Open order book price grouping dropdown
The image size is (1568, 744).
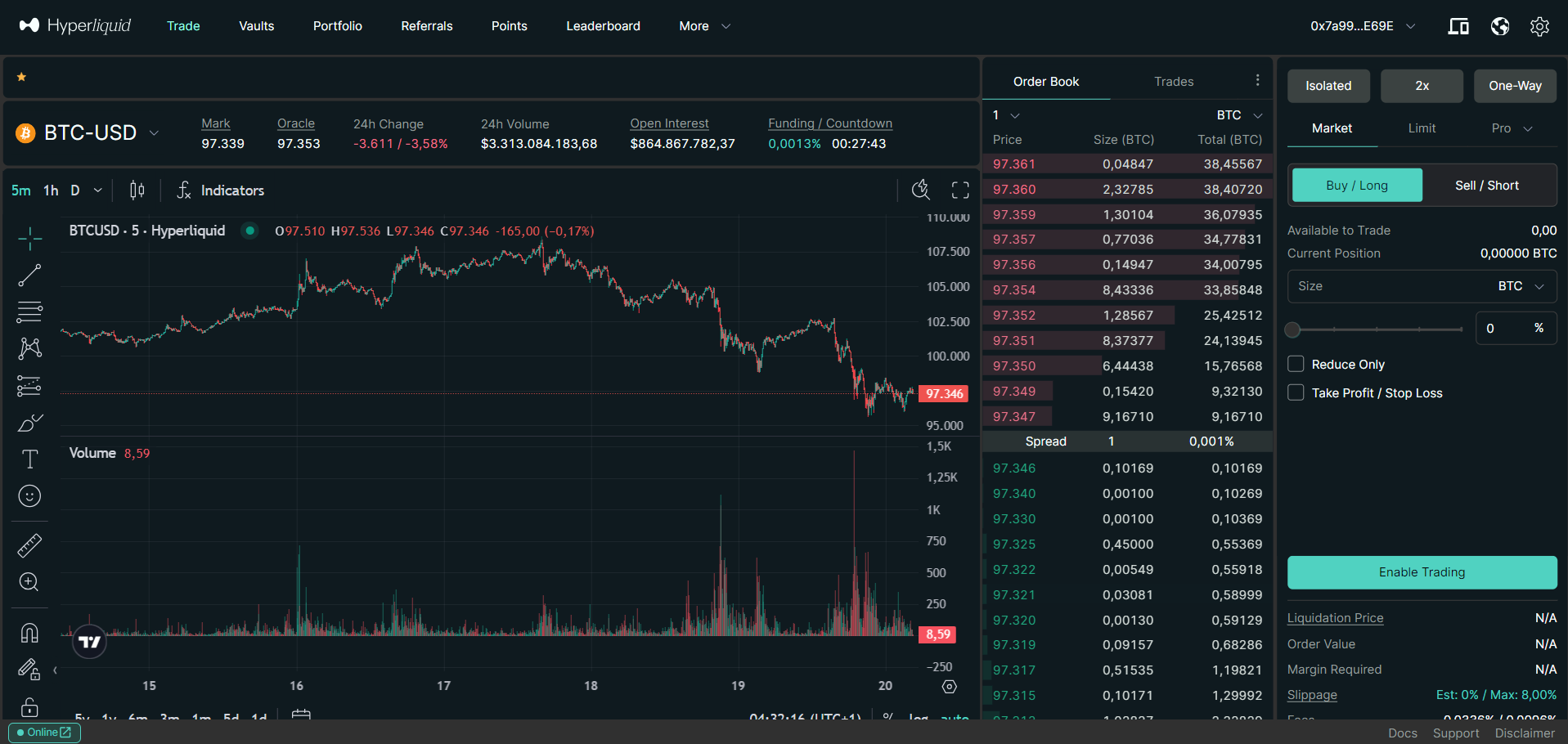coord(1006,115)
